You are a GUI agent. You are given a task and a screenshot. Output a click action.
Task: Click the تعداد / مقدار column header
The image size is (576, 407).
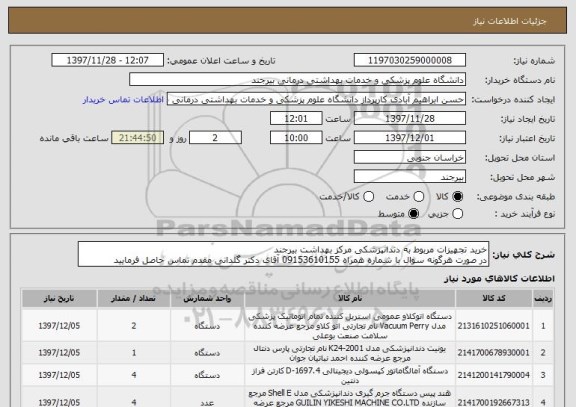click(x=134, y=298)
